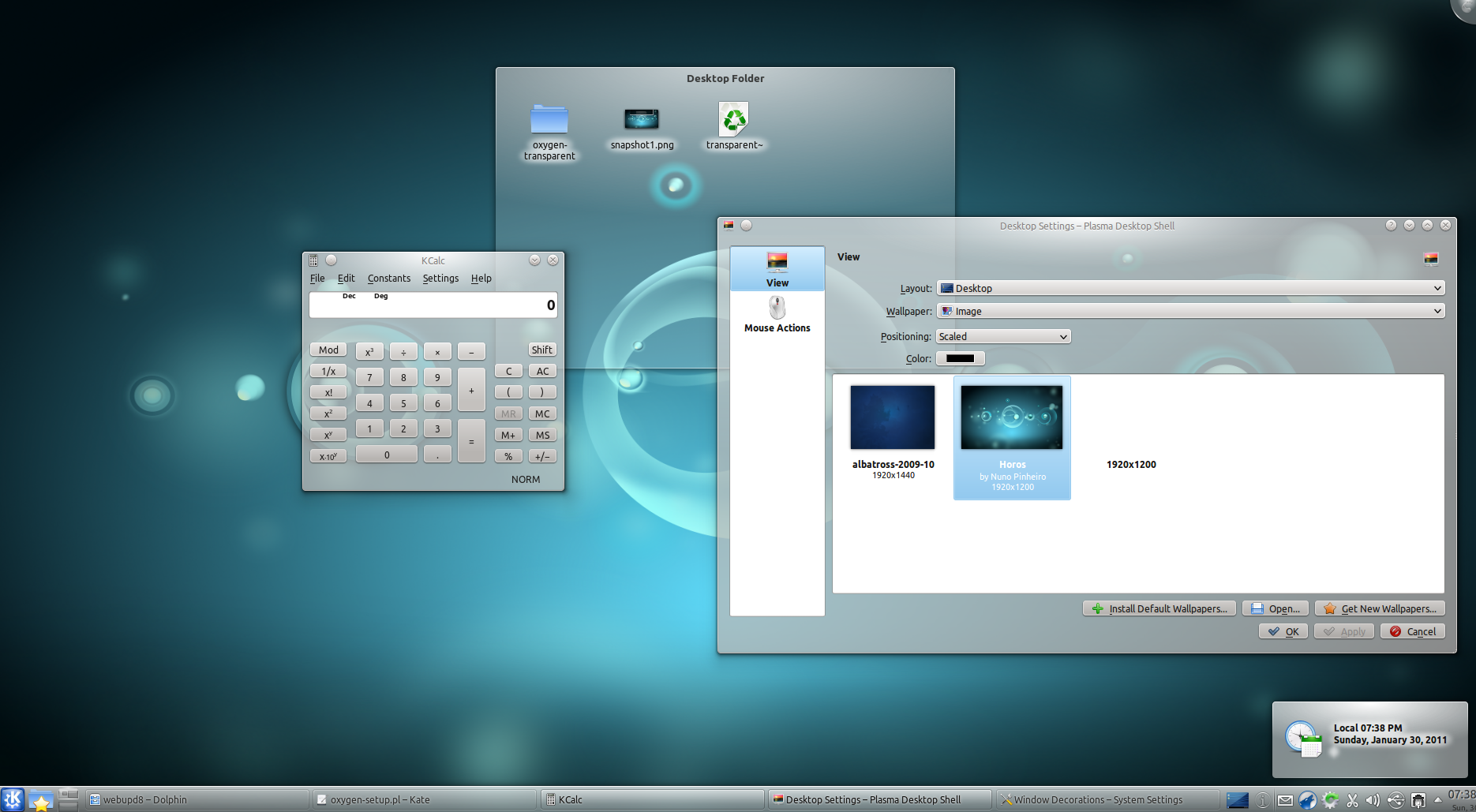Open the KDE Kickoff application launcher
Image resolution: width=1476 pixels, height=812 pixels.
[13, 799]
